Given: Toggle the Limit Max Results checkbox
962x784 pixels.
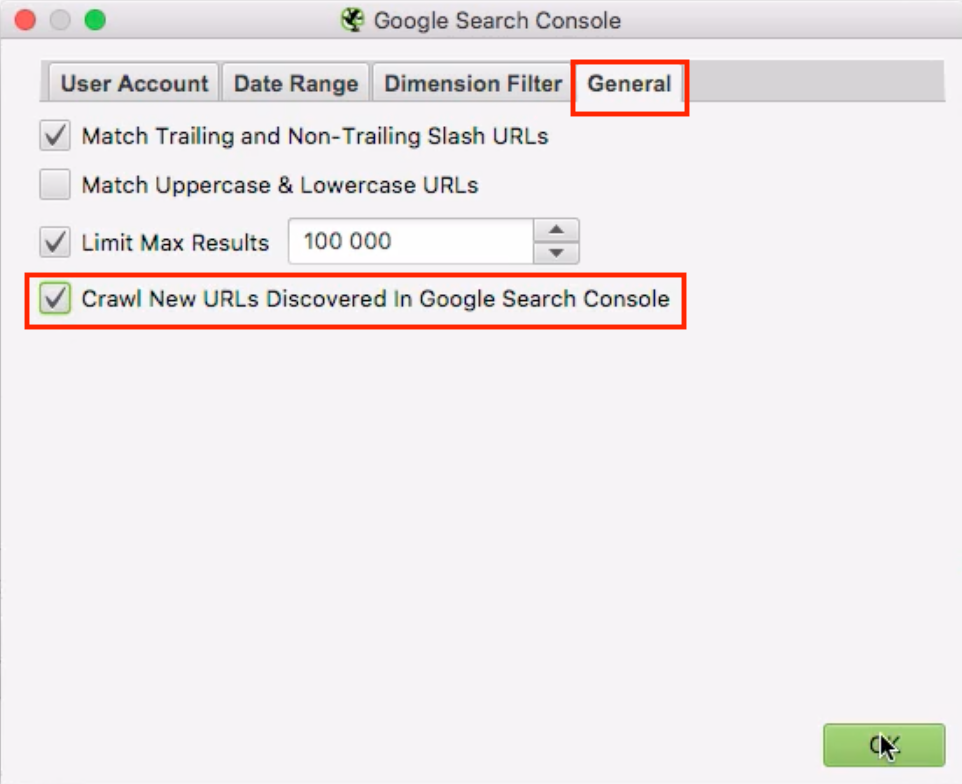Looking at the screenshot, I should point(55,242).
